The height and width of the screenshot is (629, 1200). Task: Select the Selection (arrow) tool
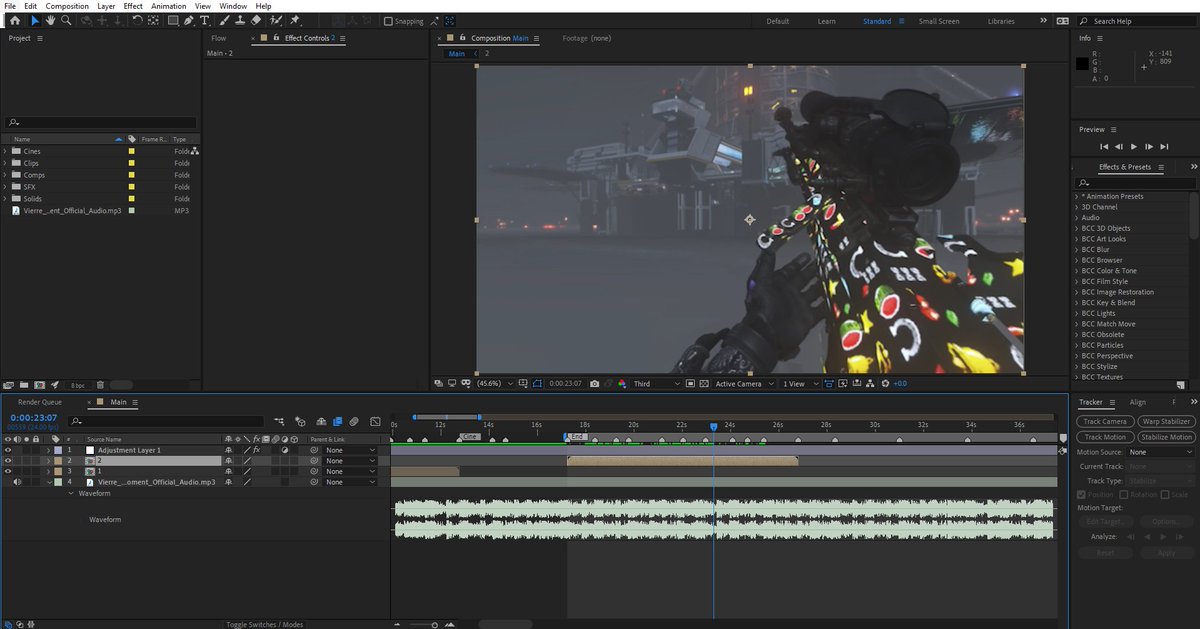[35, 20]
